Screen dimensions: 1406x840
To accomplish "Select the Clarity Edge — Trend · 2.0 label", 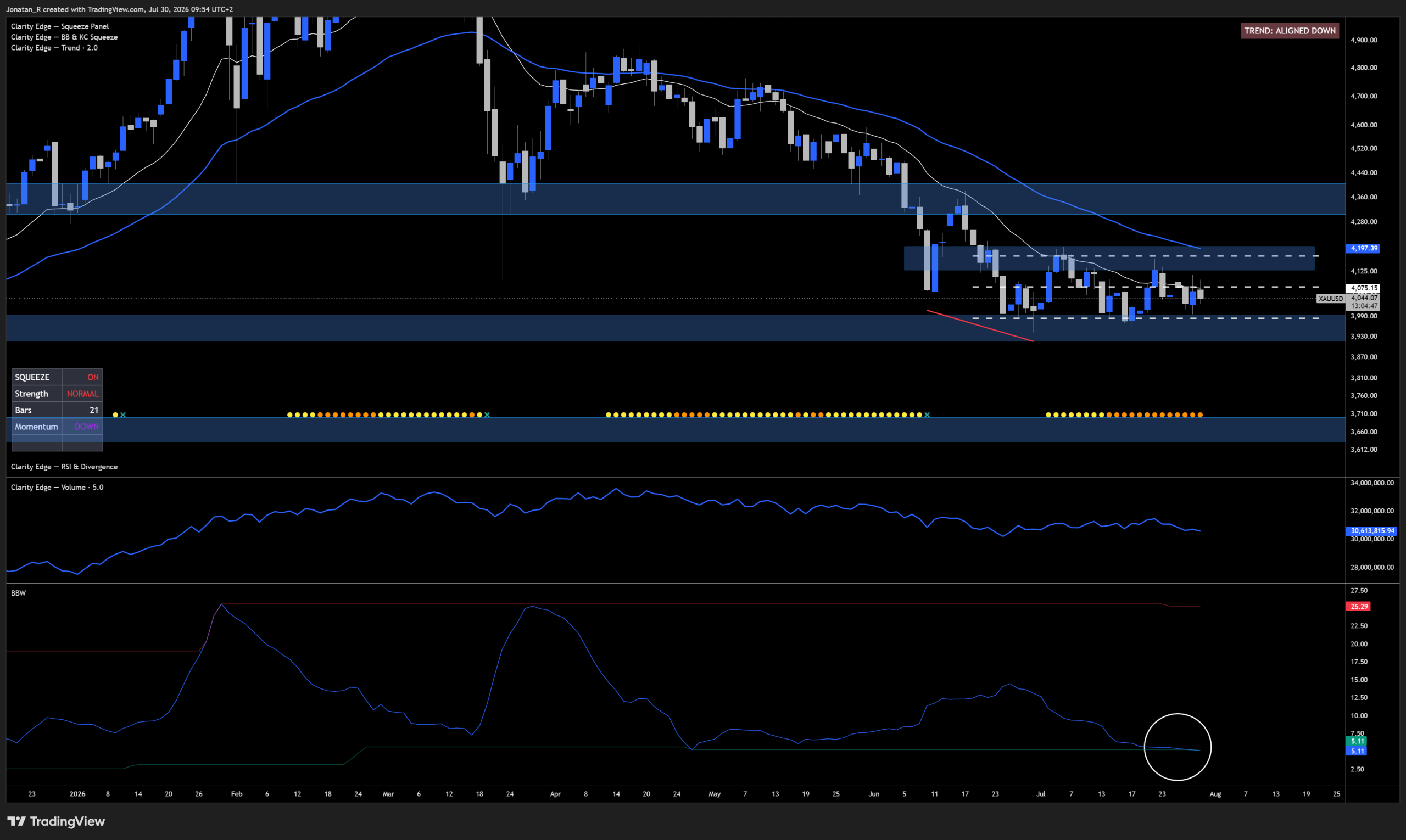I will tap(54, 48).
